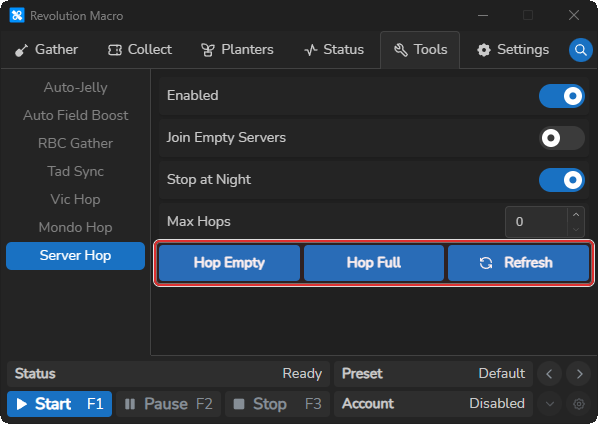This screenshot has height=424, width=598.
Task: Click the Hop Empty button
Action: point(229,263)
